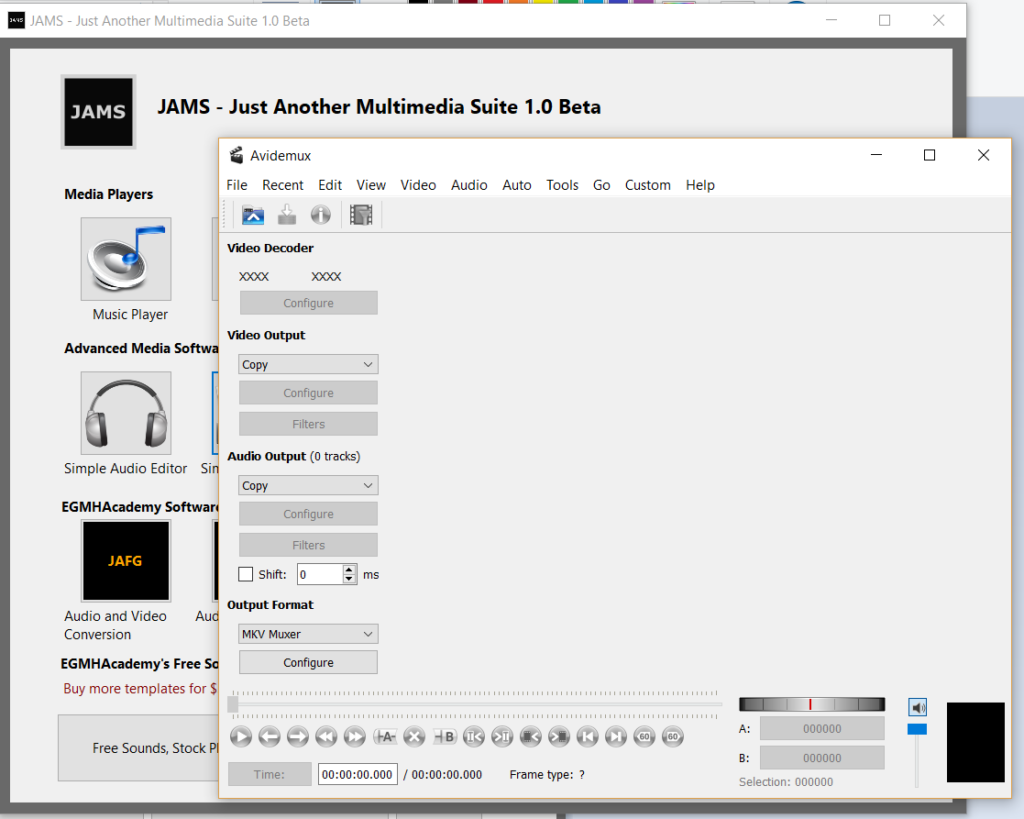The image size is (1024, 819).
Task: Open the Auto menu
Action: 517,185
